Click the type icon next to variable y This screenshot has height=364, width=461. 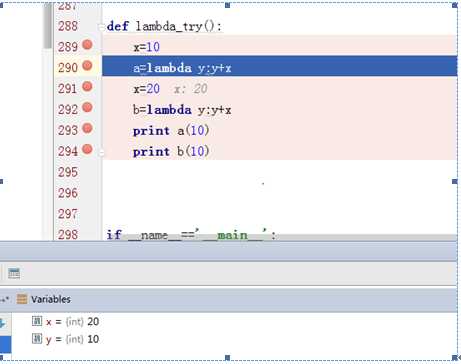coord(37,339)
